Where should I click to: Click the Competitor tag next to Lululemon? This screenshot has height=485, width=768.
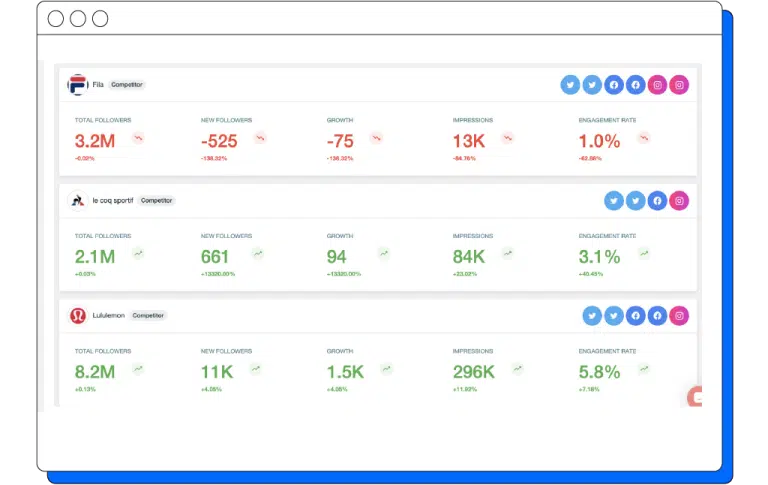point(148,315)
